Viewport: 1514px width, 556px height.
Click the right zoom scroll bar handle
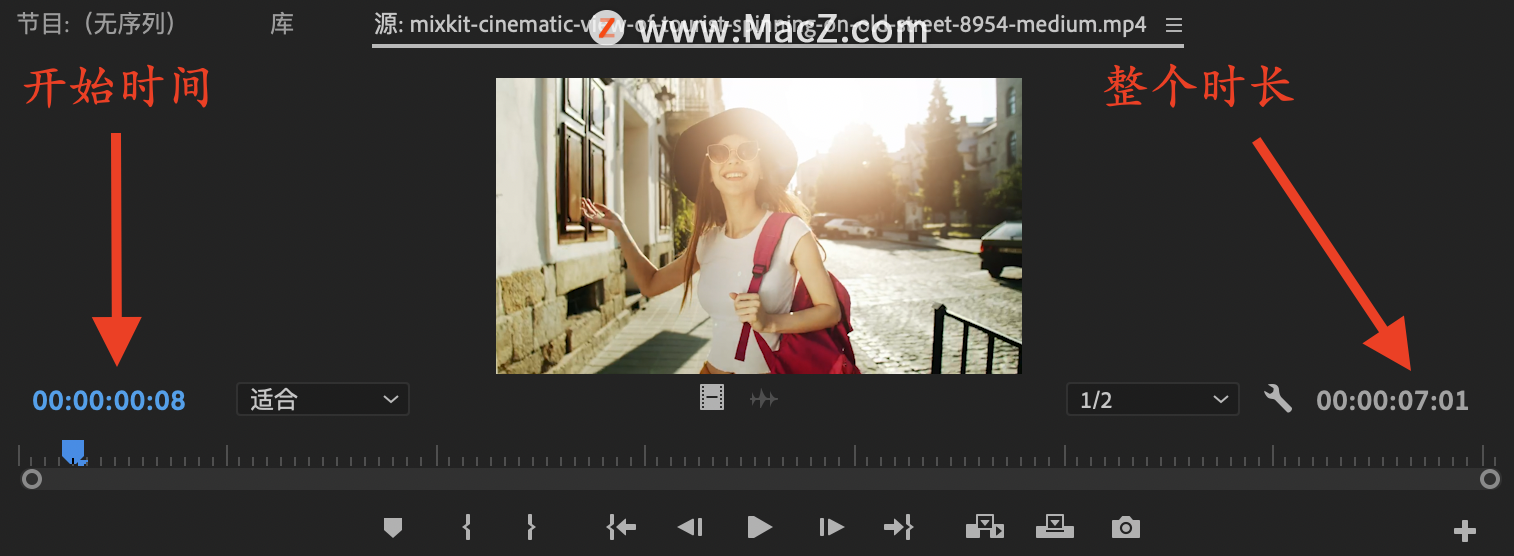(1490, 479)
